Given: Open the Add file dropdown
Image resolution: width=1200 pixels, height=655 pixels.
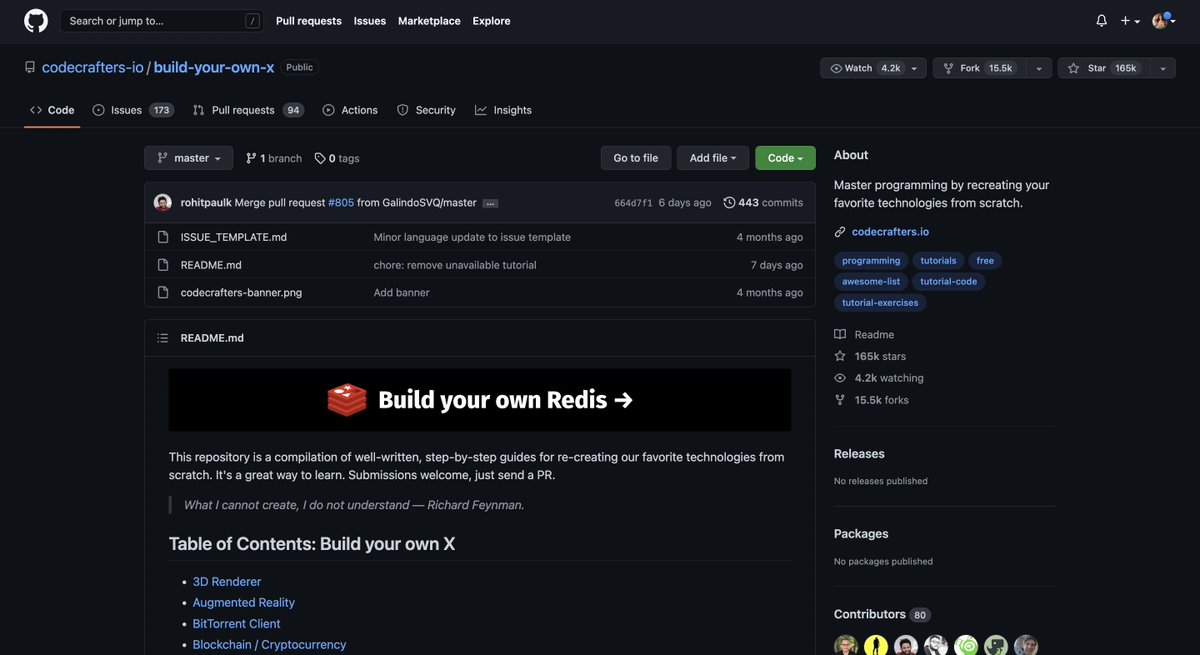Looking at the screenshot, I should click(x=712, y=157).
